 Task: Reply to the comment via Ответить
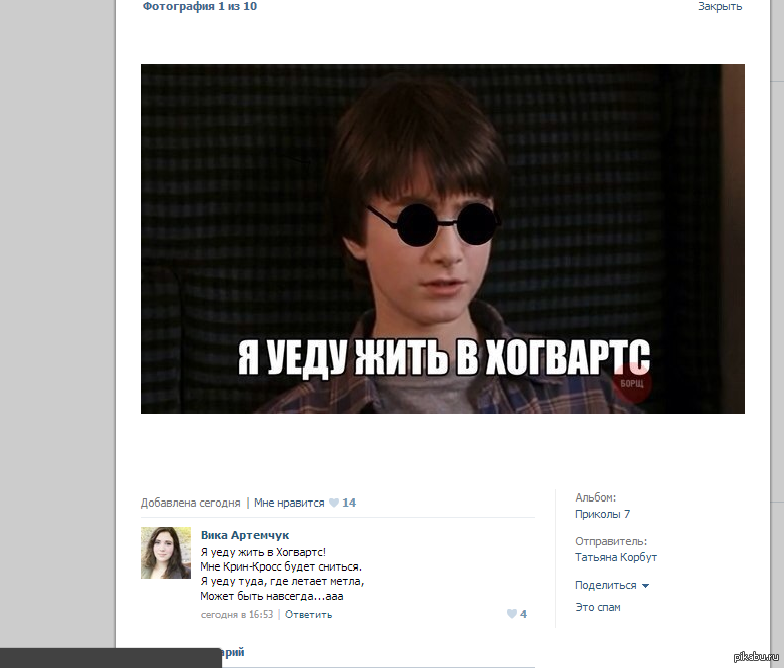(308, 614)
